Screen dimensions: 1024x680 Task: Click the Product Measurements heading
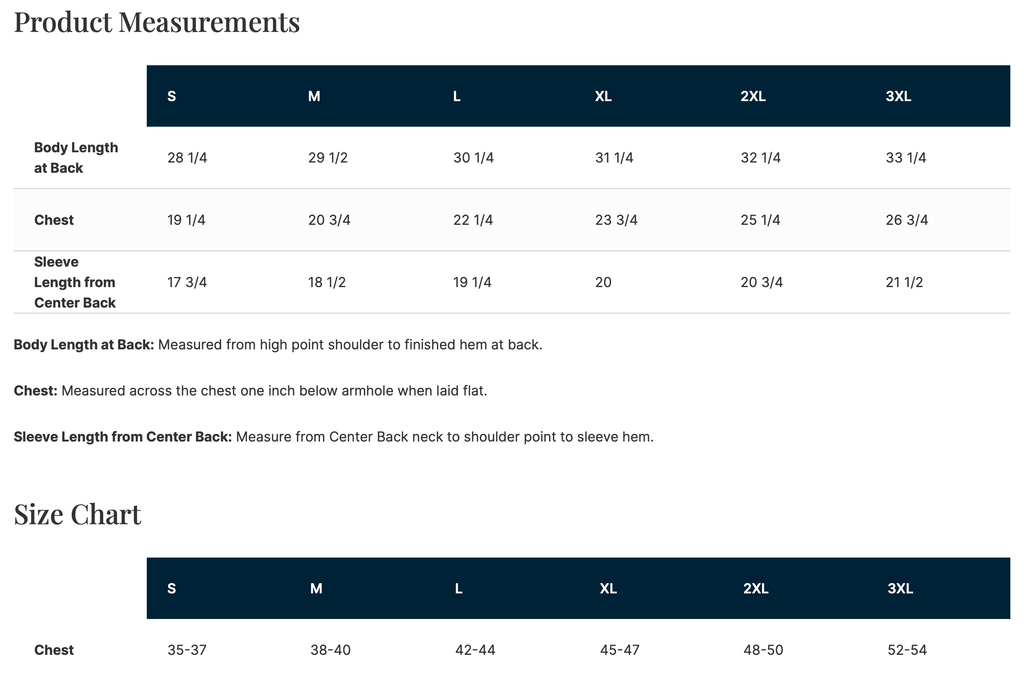pos(157,22)
